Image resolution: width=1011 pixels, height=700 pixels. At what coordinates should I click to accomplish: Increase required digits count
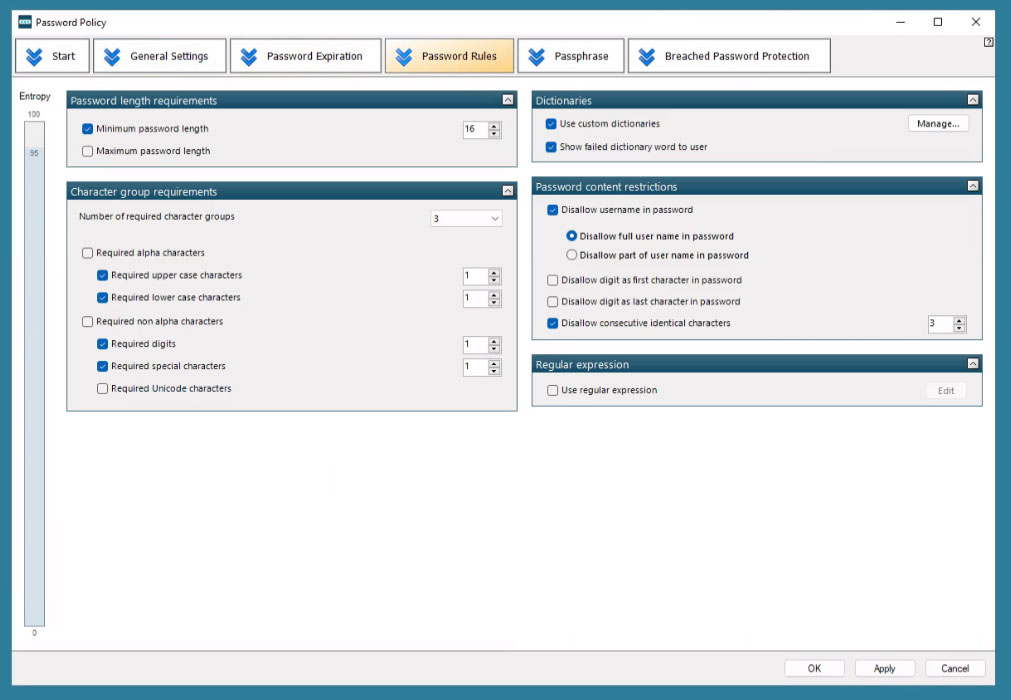494,341
